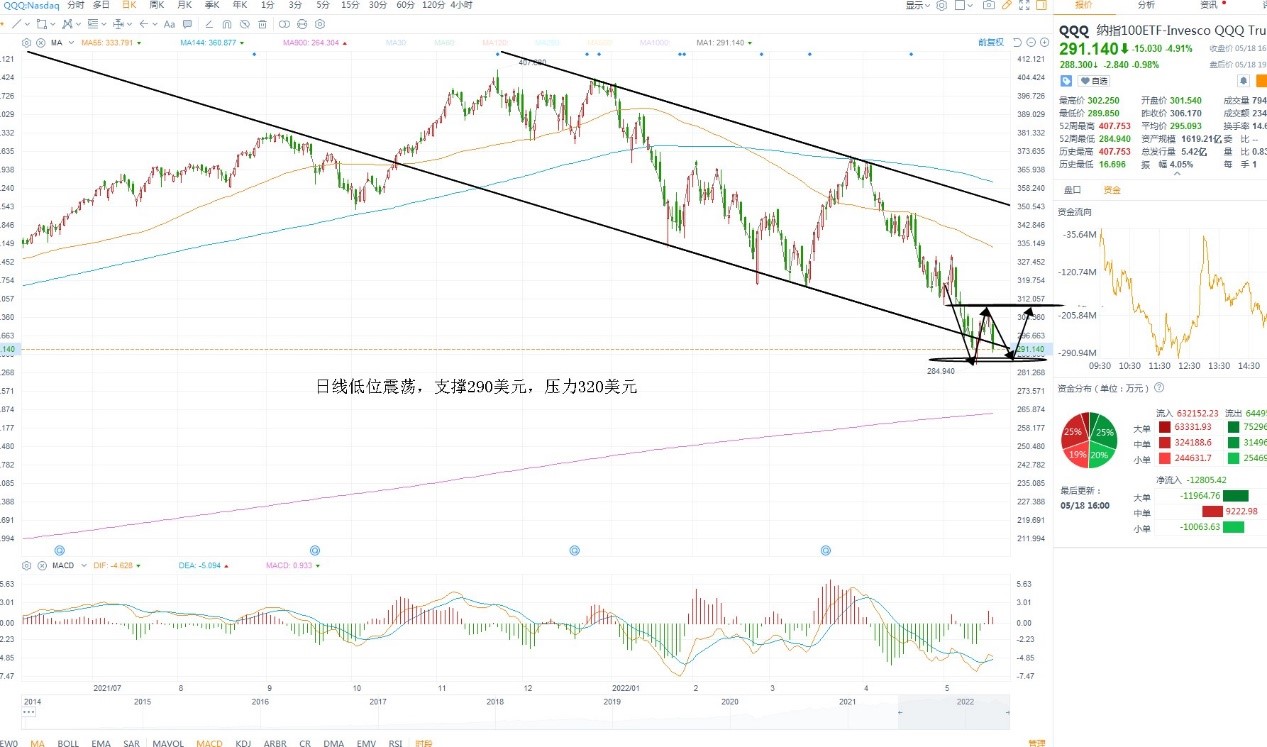
Task: Select the Aa text annotation tool
Action: coord(169,24)
